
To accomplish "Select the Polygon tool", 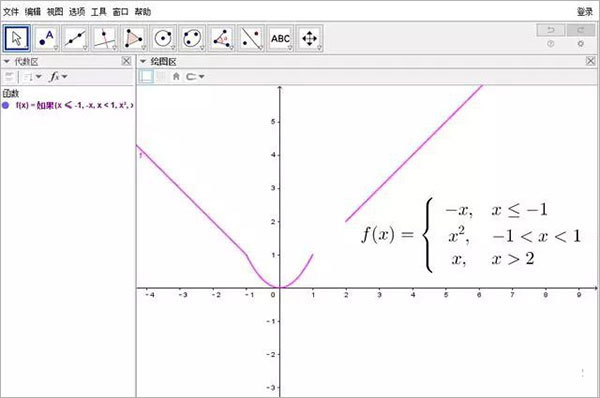I will 134,38.
